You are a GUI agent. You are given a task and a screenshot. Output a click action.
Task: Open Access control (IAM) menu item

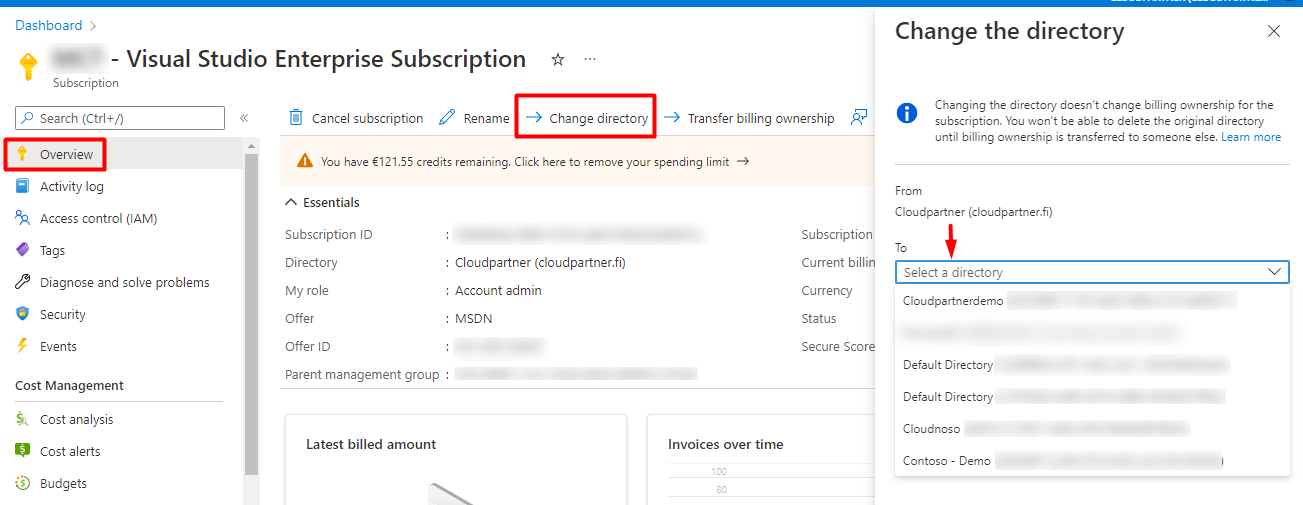tap(98, 219)
